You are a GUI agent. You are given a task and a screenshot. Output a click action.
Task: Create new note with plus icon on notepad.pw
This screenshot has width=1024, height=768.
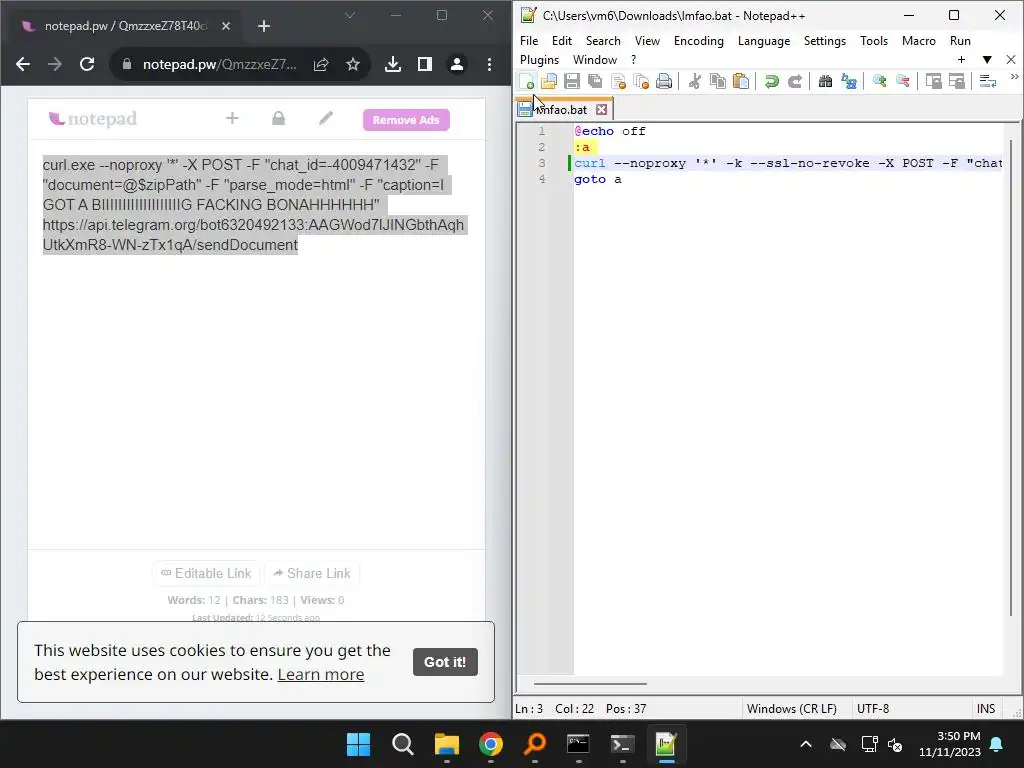pyautogui.click(x=232, y=118)
